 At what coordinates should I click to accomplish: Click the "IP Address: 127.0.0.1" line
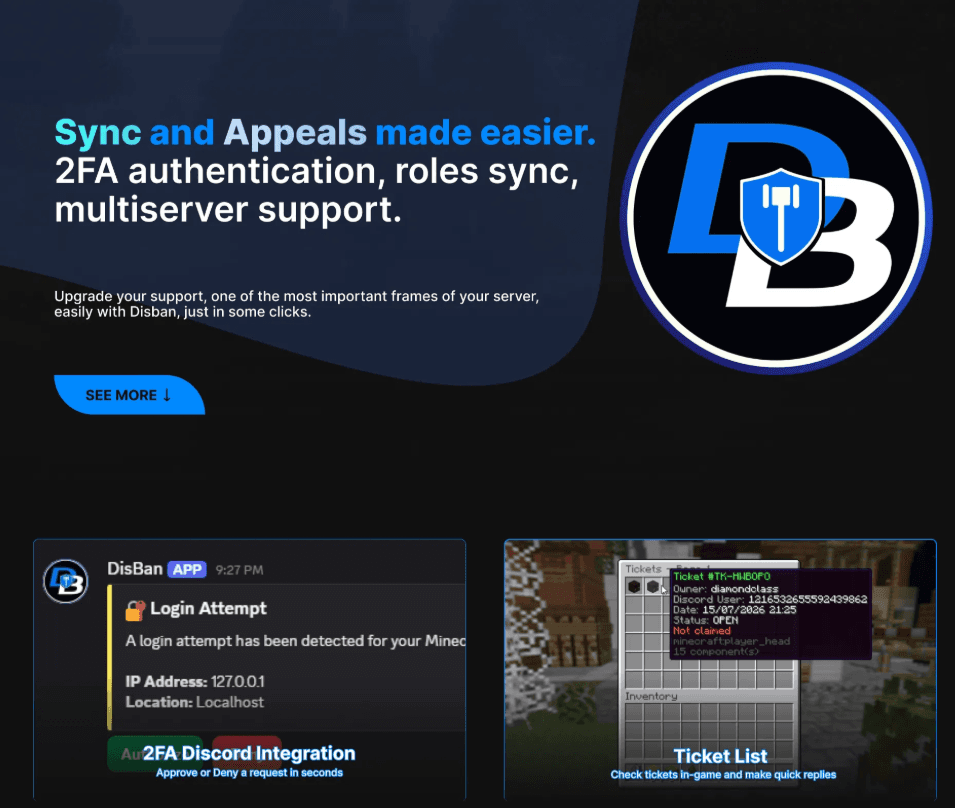point(195,681)
